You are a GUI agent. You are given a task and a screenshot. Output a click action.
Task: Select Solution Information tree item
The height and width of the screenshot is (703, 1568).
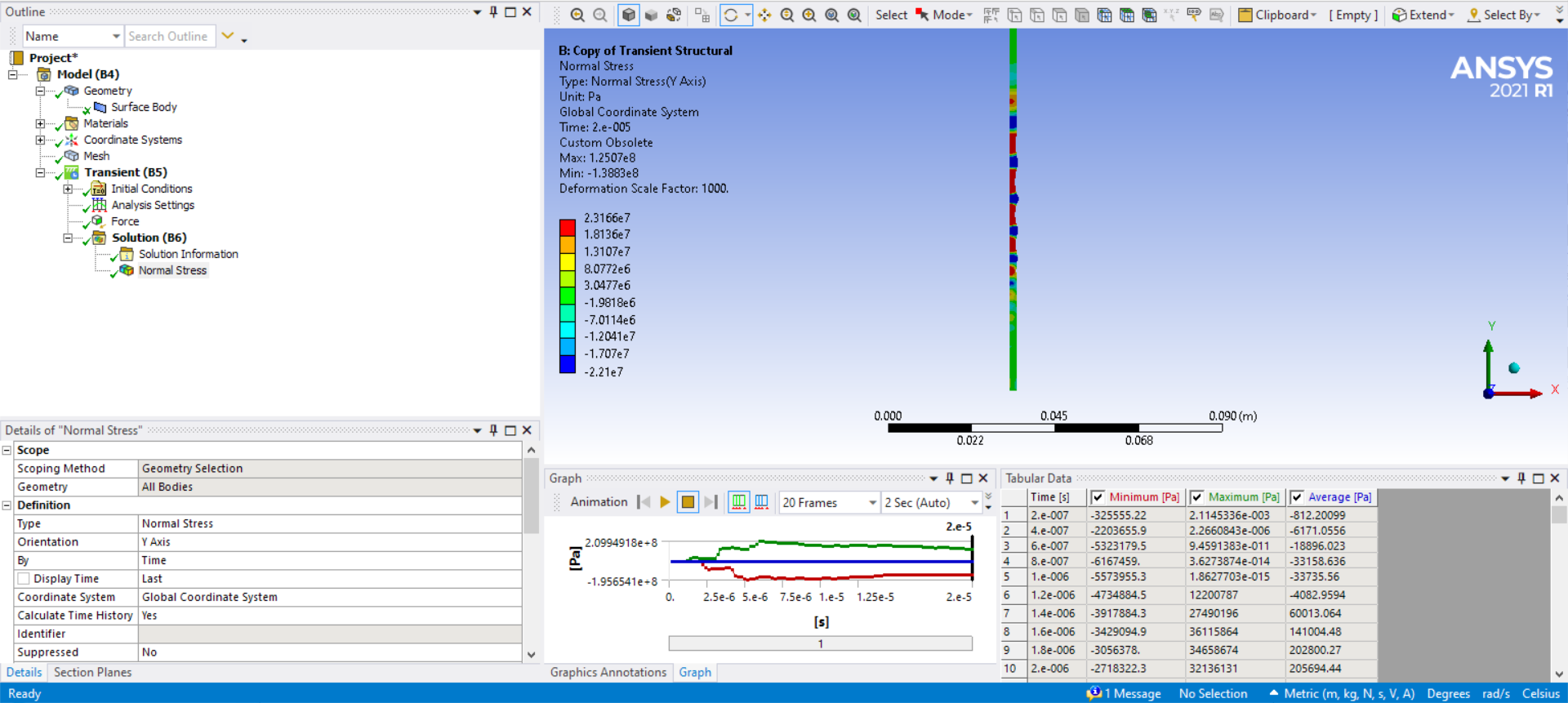point(188,254)
